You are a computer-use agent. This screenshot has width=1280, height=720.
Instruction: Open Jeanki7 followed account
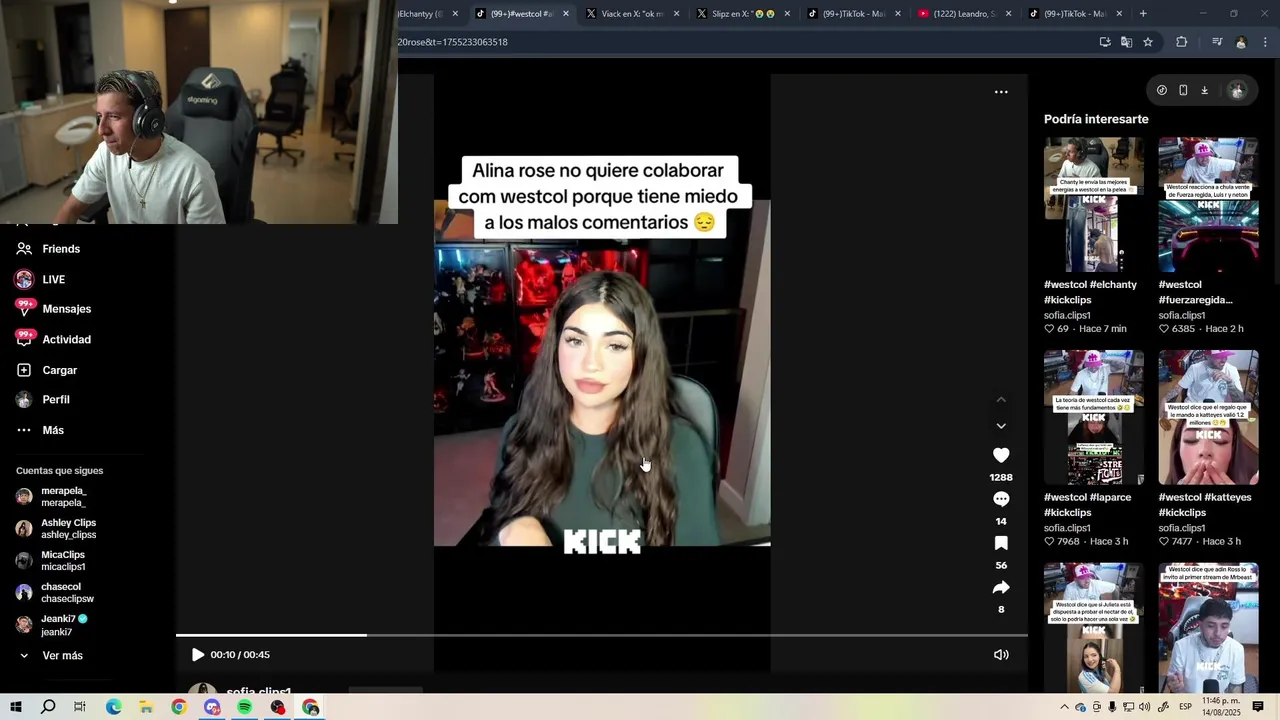click(62, 625)
